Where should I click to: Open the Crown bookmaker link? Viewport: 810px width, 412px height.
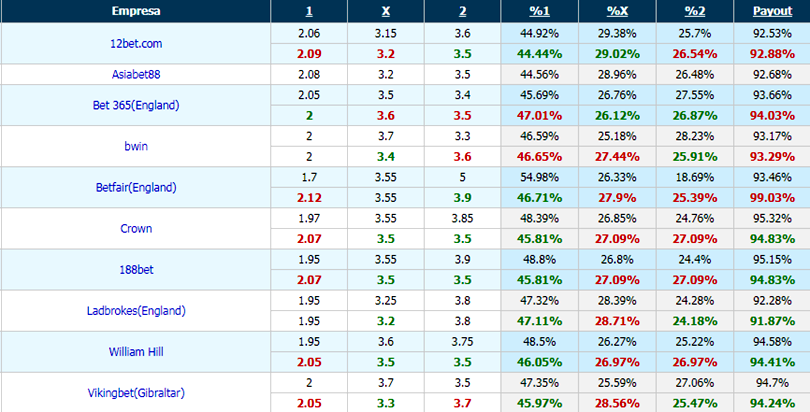tap(136, 228)
